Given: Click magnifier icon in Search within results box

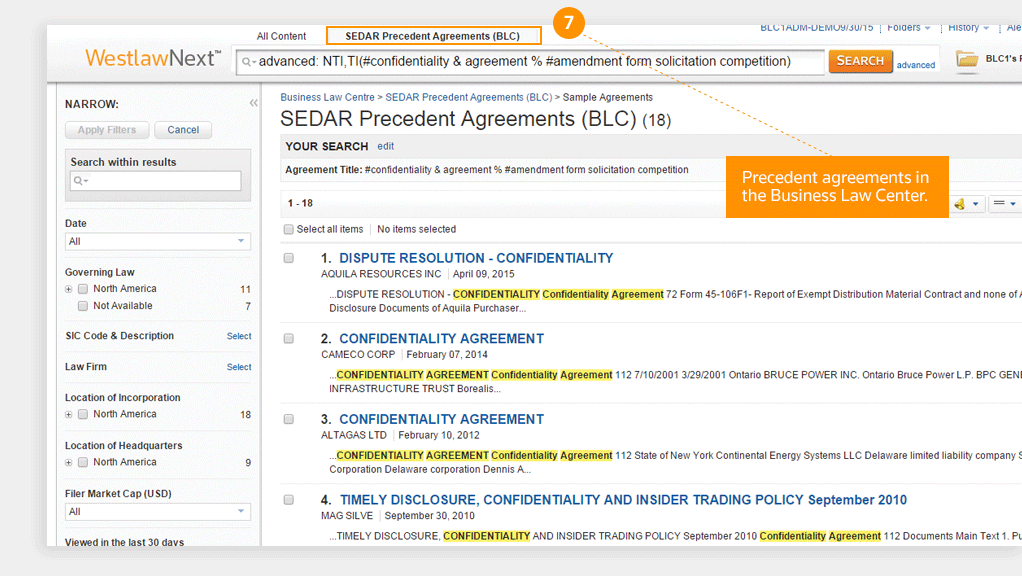Looking at the screenshot, I should pos(78,180).
